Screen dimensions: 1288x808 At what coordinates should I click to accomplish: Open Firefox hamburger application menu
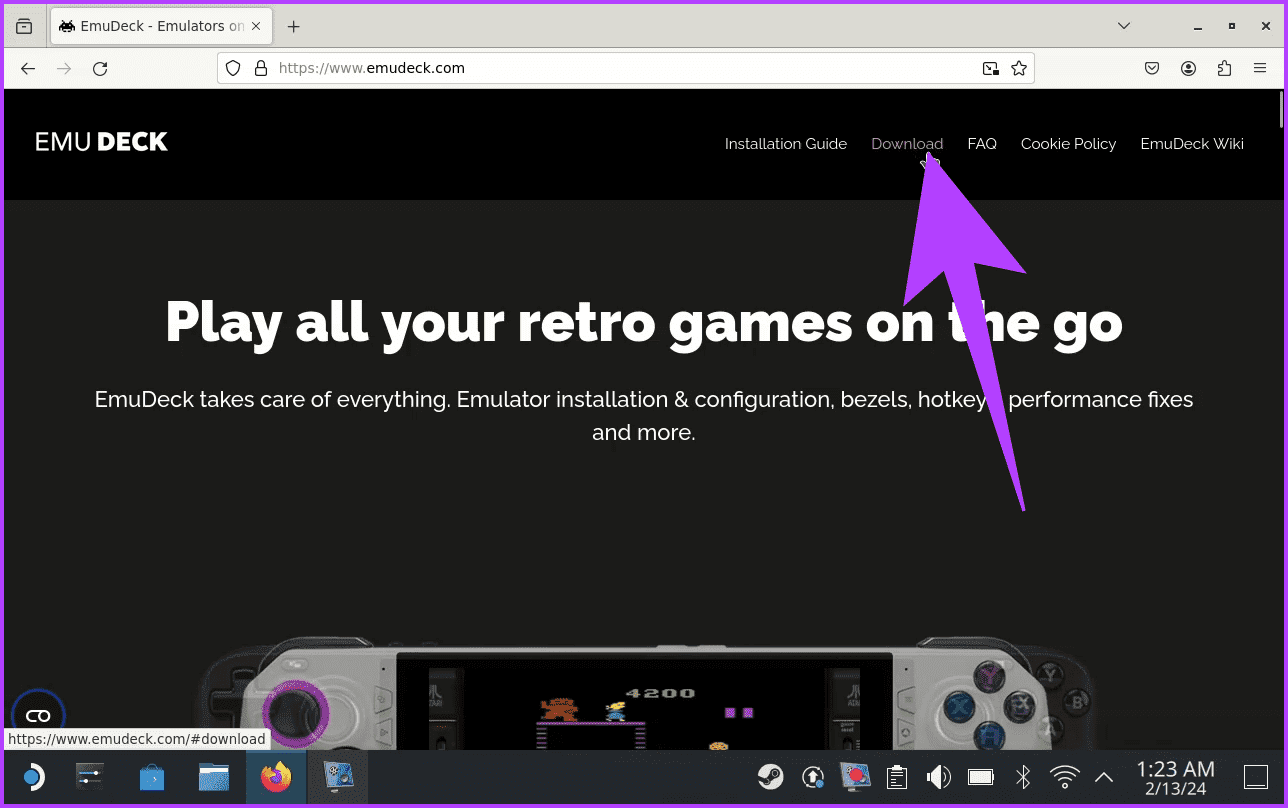point(1260,69)
